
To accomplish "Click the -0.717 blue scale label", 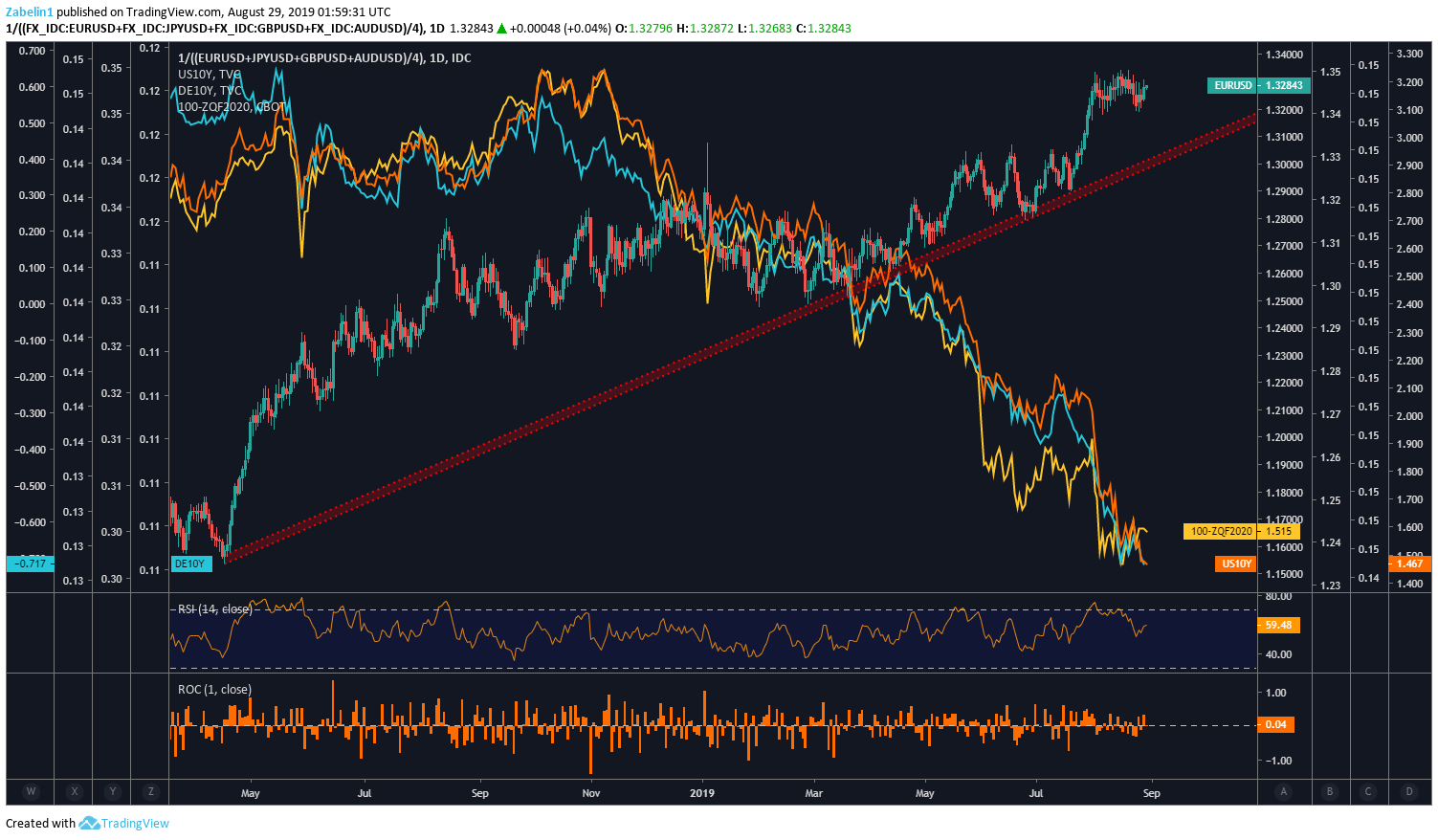I will click(x=32, y=563).
